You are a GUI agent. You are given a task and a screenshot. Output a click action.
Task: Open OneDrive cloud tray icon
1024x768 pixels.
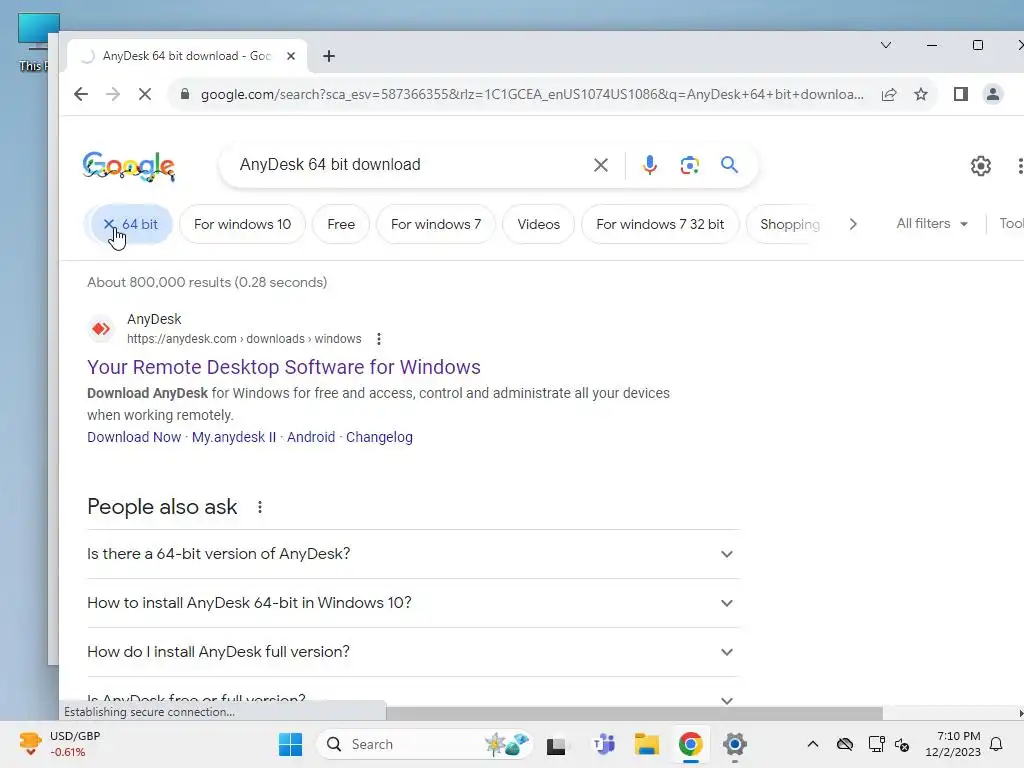[x=844, y=744]
